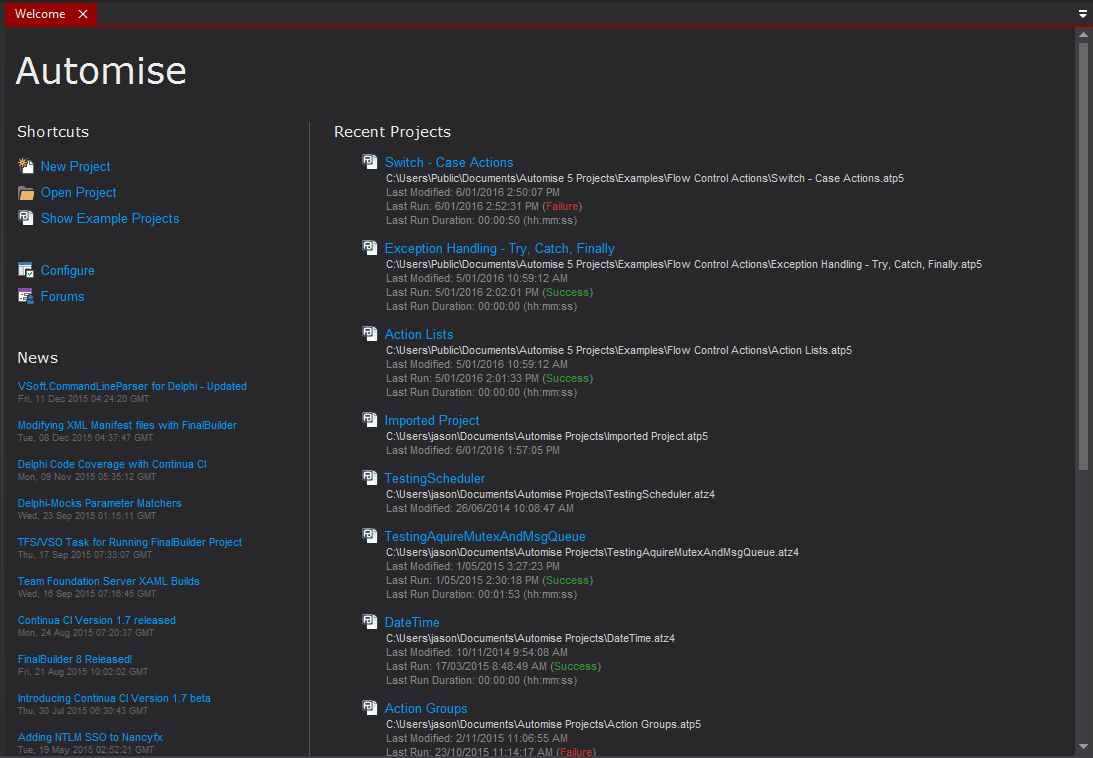Click the DateTime.atz4 file path

coord(530,639)
